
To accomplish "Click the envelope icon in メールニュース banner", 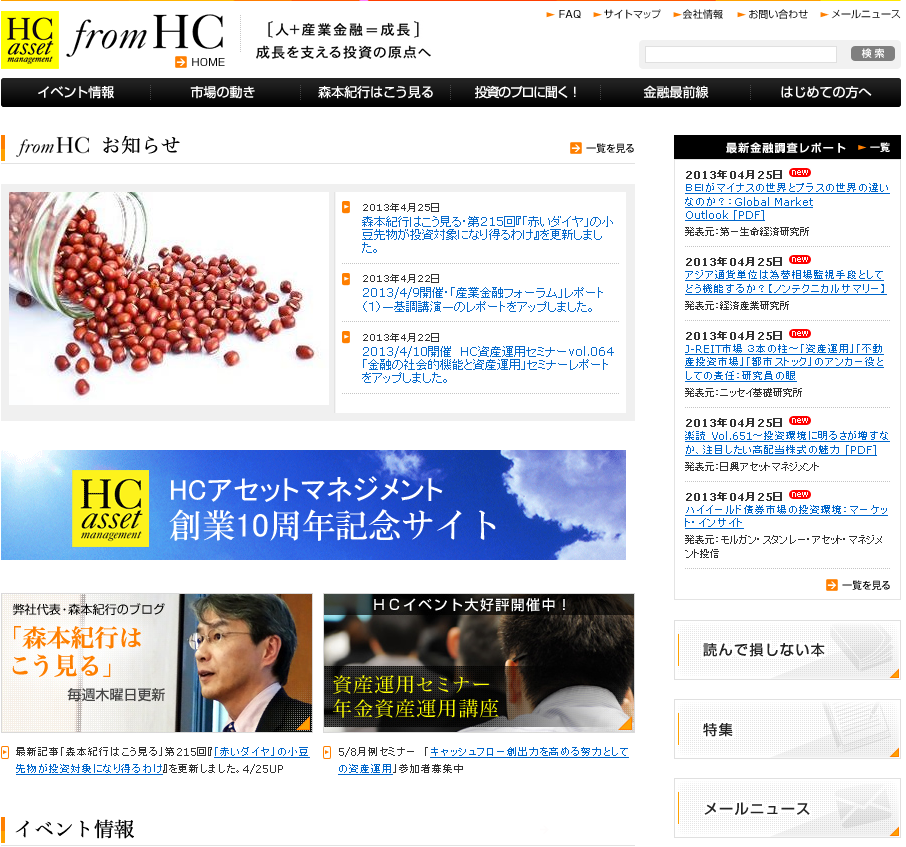I will pos(860,808).
